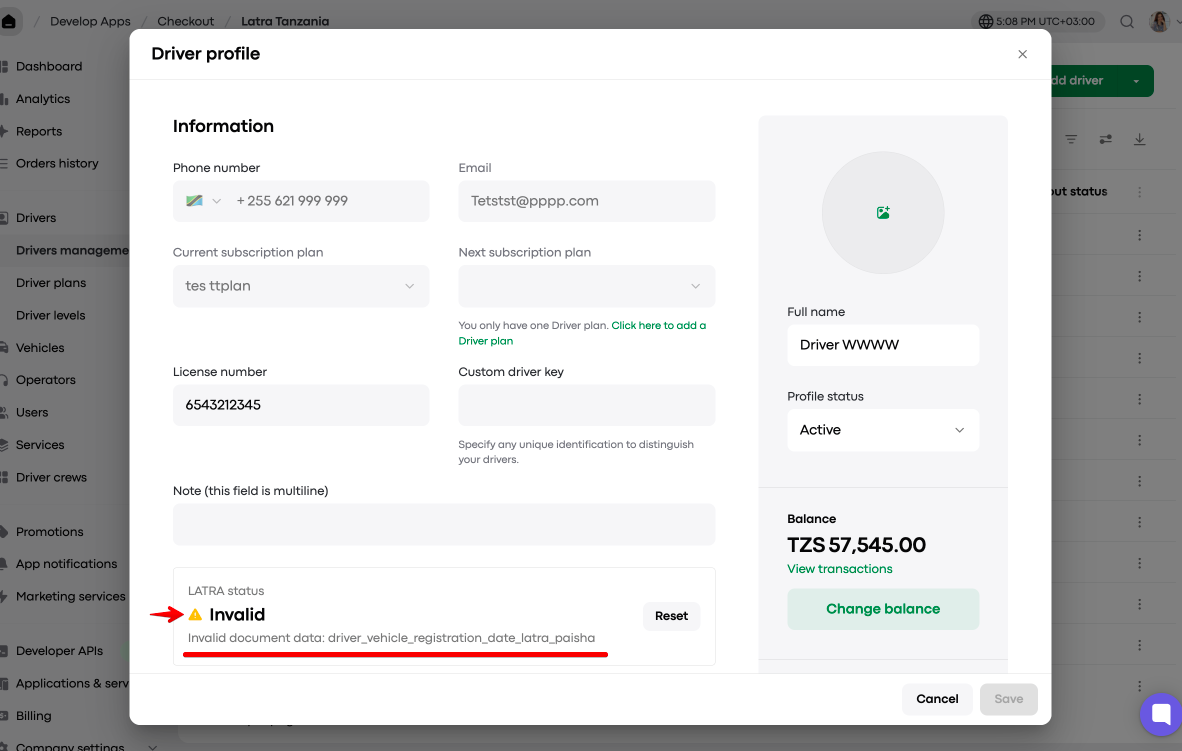Open Services in sidebar
This screenshot has height=751, width=1182.
point(40,445)
